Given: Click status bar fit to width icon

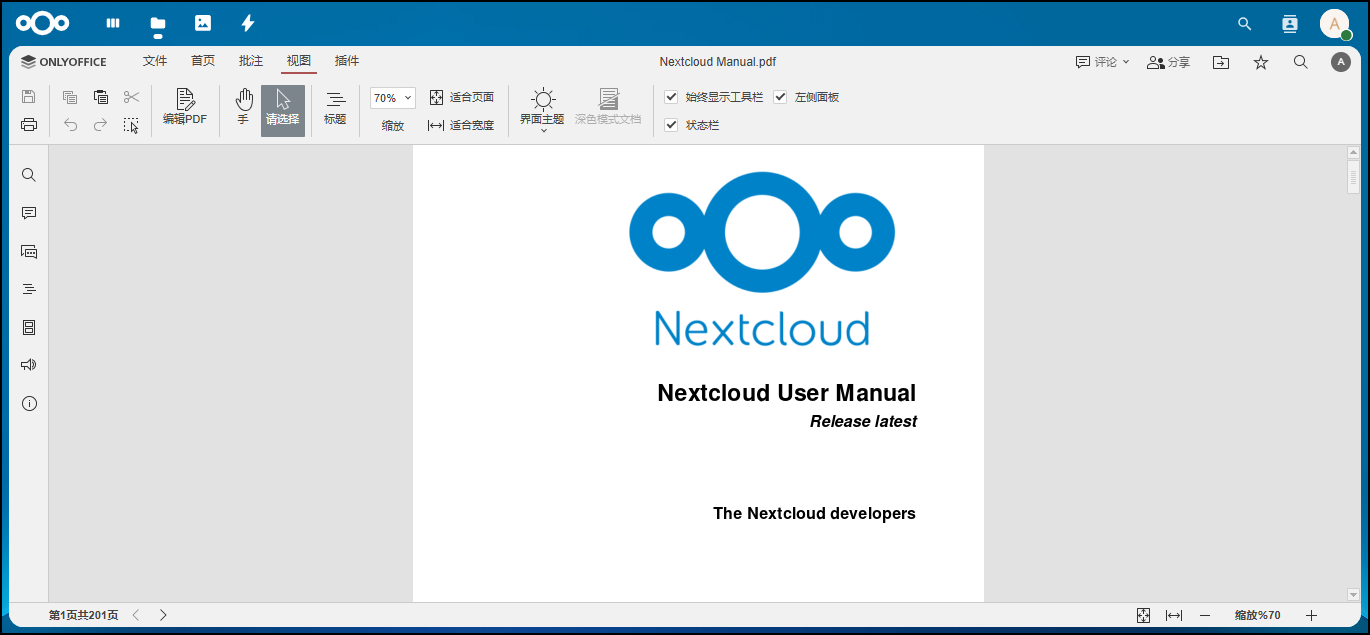Looking at the screenshot, I should pyautogui.click(x=1174, y=615).
